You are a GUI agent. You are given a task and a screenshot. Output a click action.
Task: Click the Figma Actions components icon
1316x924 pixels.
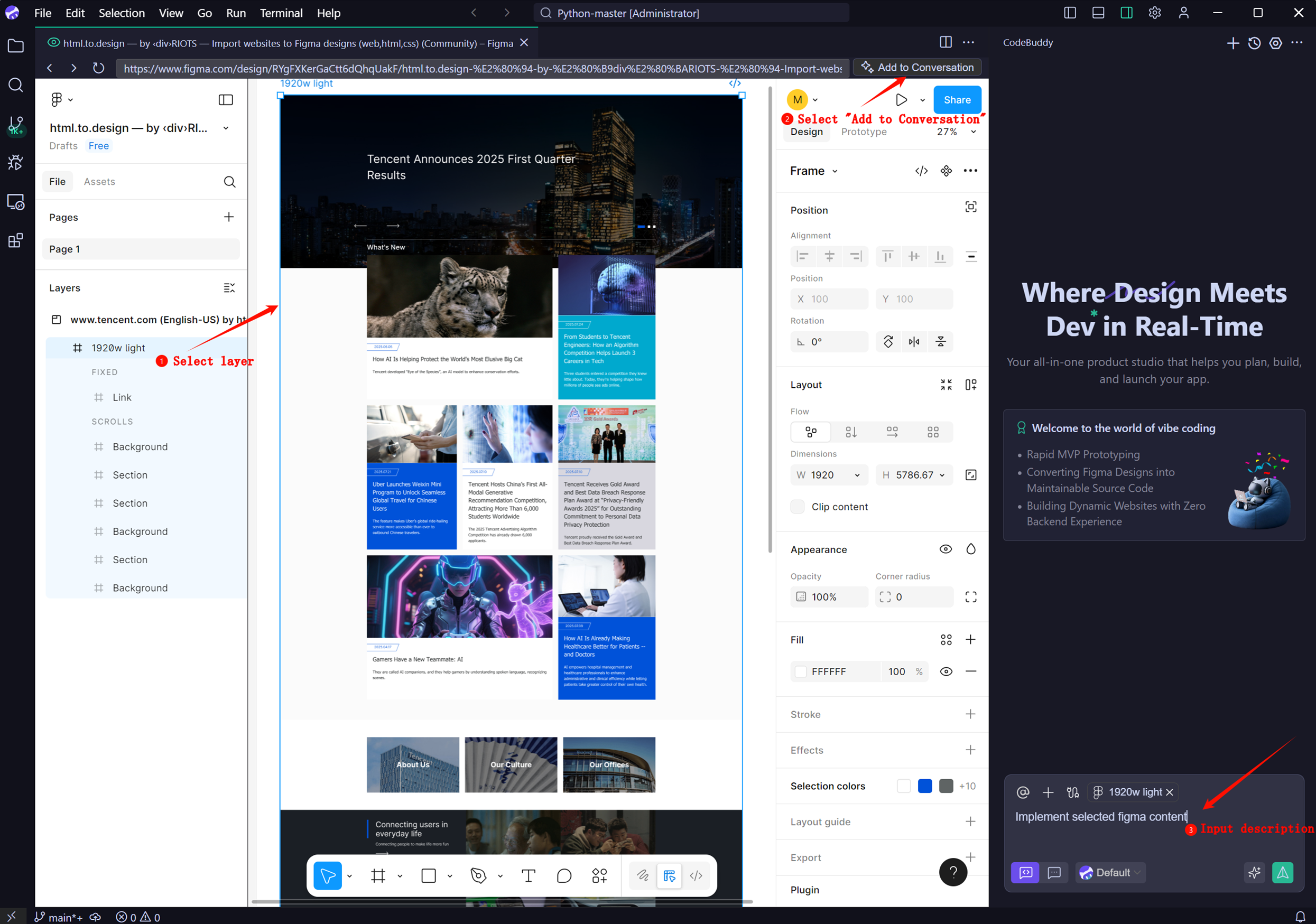[599, 875]
